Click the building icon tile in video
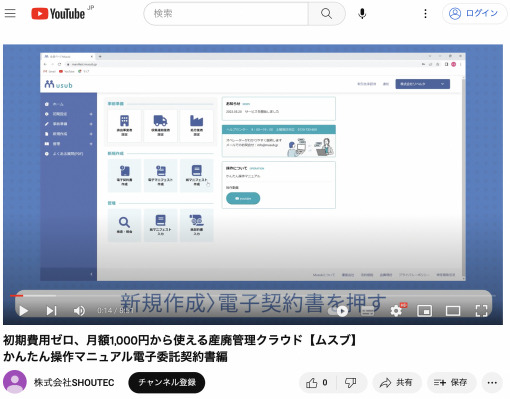 pos(124,126)
